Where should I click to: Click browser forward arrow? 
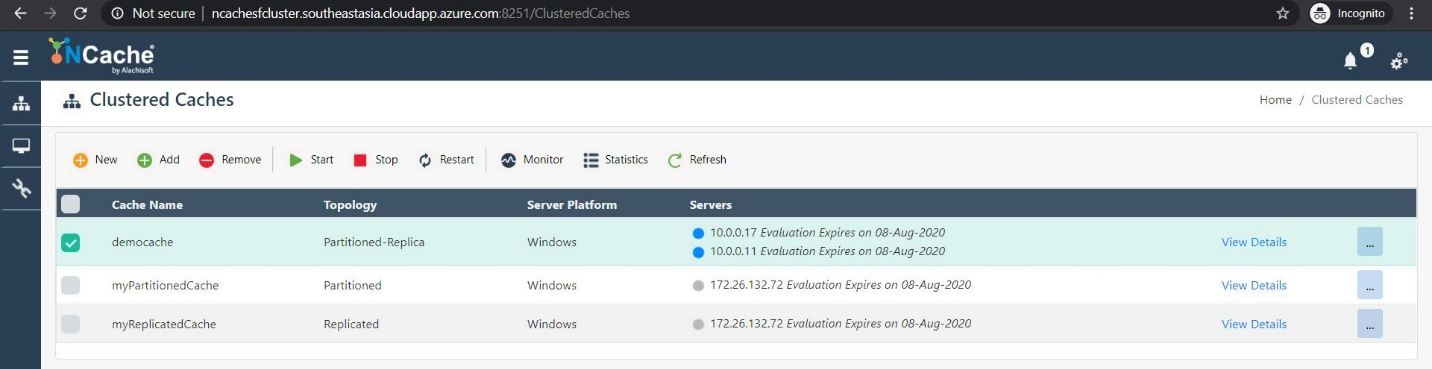click(50, 14)
